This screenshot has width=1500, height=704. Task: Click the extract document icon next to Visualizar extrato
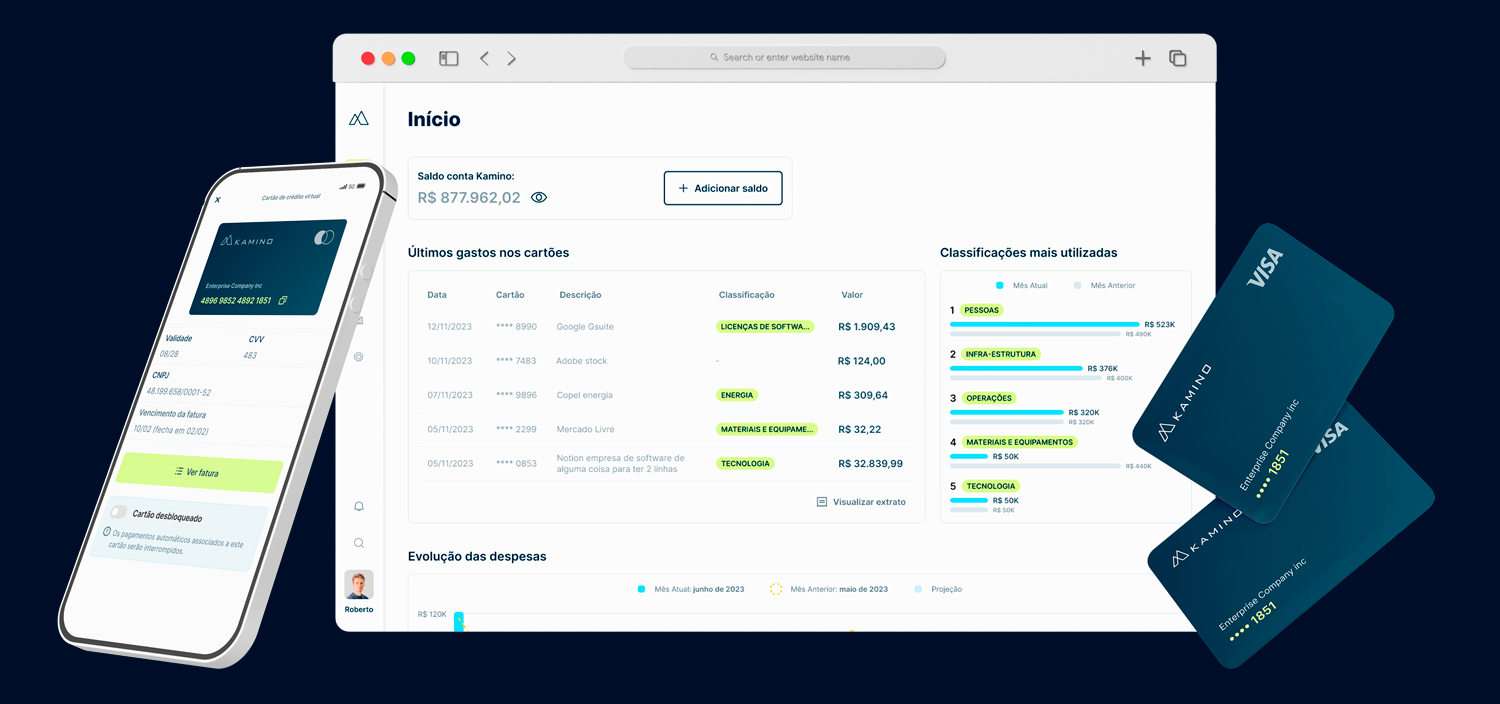(823, 502)
